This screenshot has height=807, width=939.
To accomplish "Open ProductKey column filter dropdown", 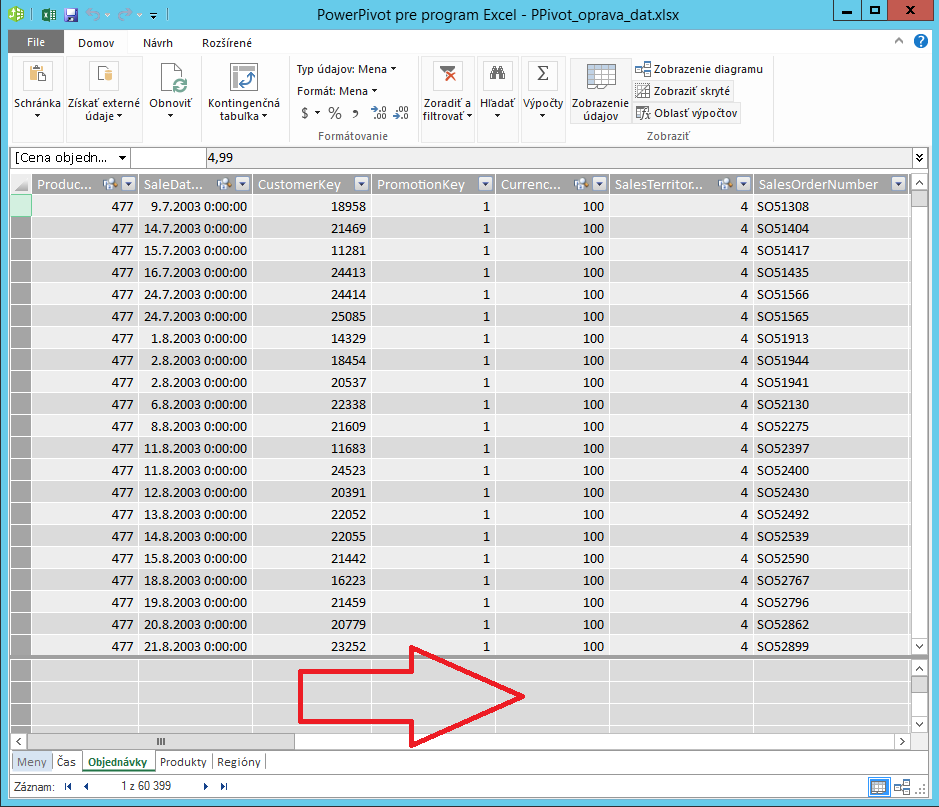I will coord(128,184).
